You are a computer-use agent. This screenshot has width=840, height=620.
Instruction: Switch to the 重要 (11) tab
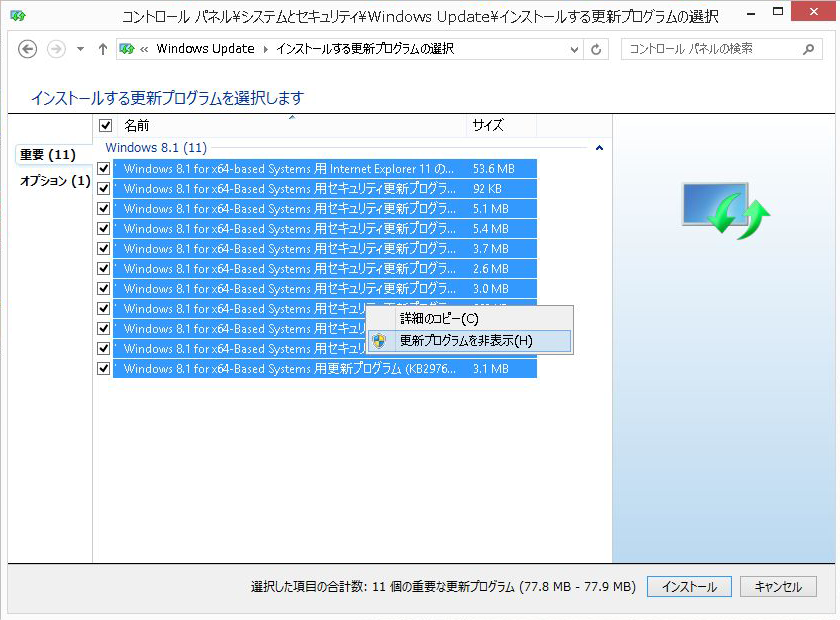pyautogui.click(x=48, y=155)
